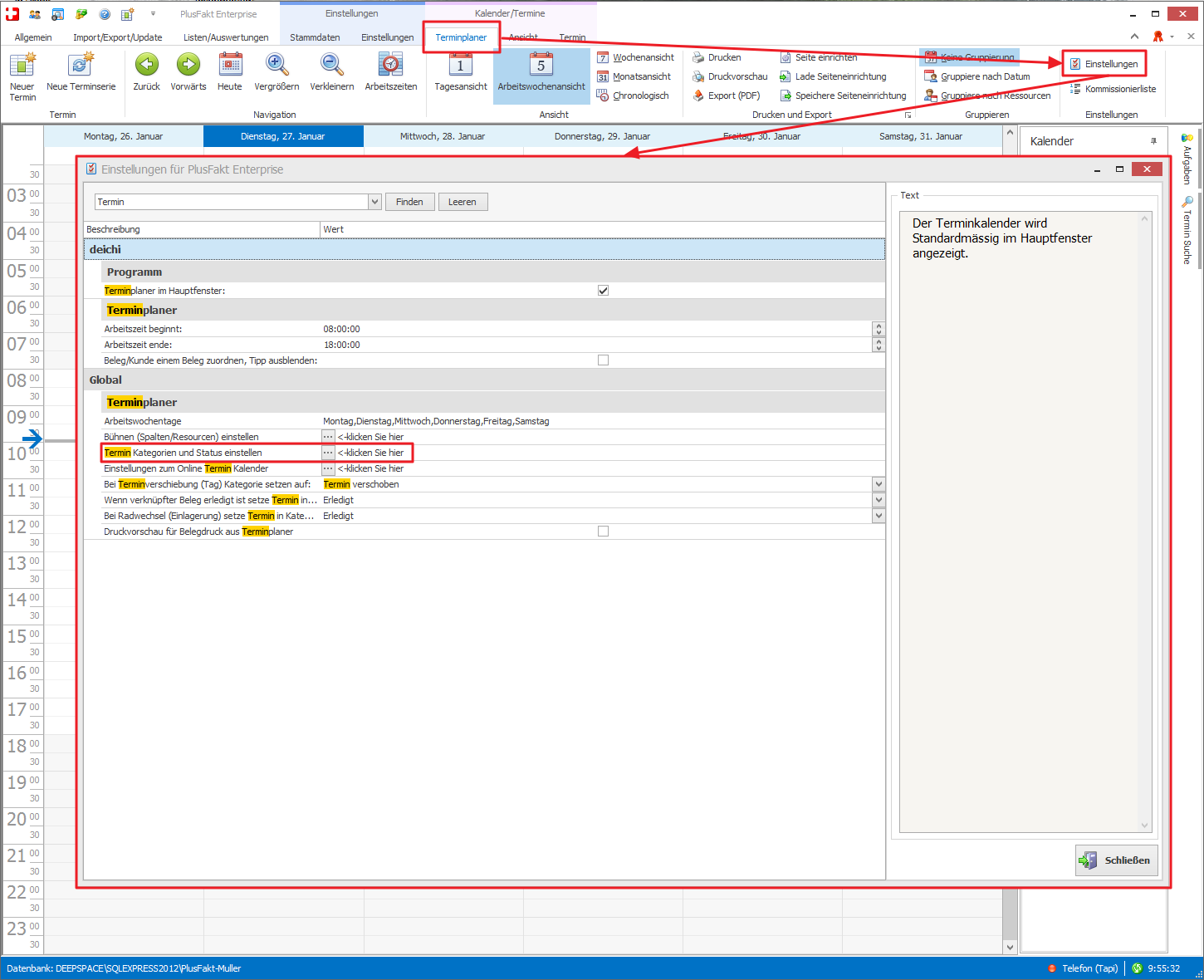1204x980 pixels.
Task: Select Montag, 26. Januar column header
Action: tap(123, 136)
